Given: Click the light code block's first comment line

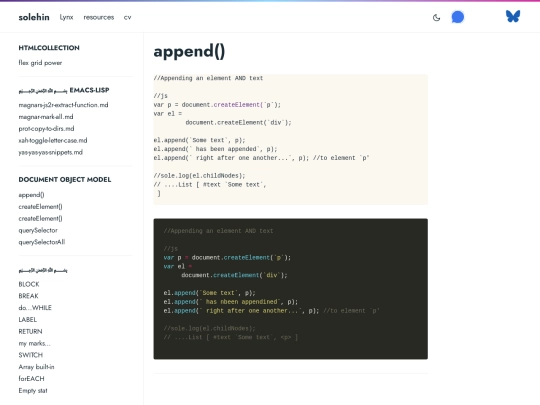Looking at the screenshot, I should 208,78.
